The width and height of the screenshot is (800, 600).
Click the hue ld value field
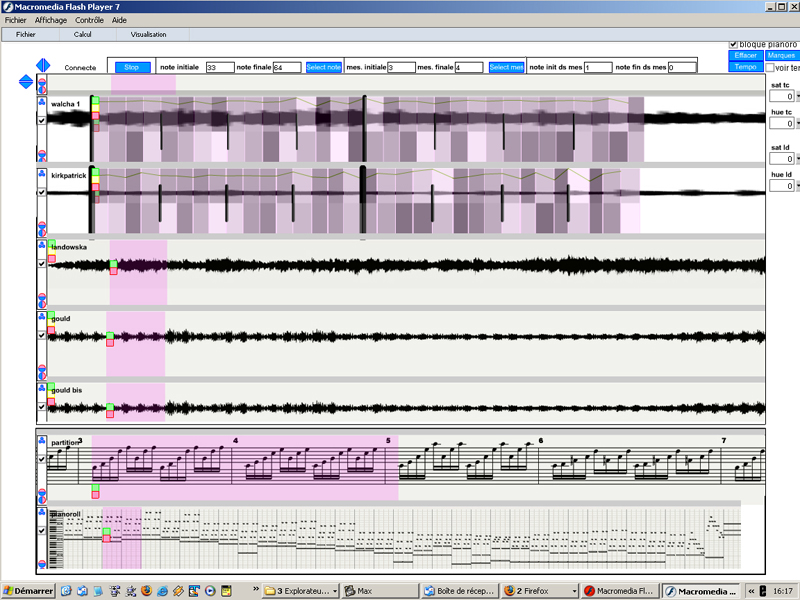coord(782,186)
